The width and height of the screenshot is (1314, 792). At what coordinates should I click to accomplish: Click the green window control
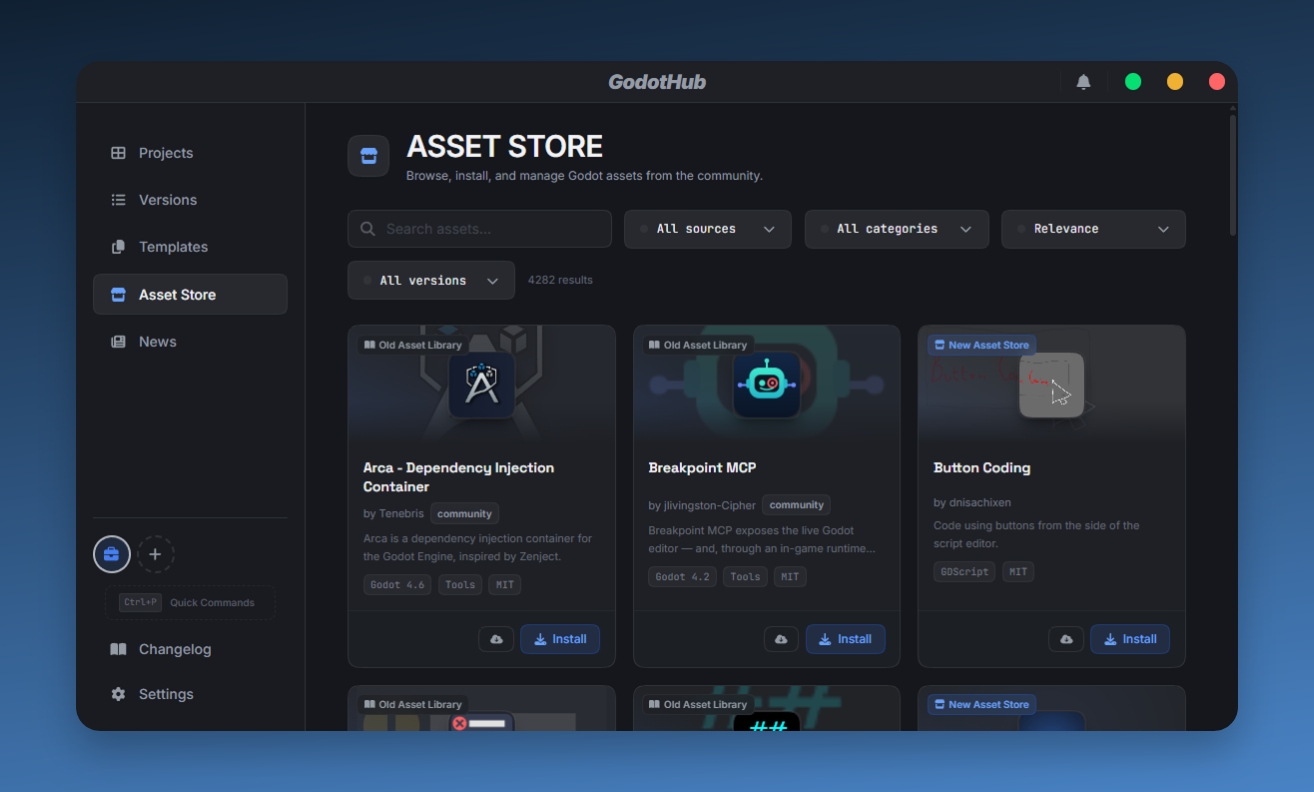click(1133, 82)
